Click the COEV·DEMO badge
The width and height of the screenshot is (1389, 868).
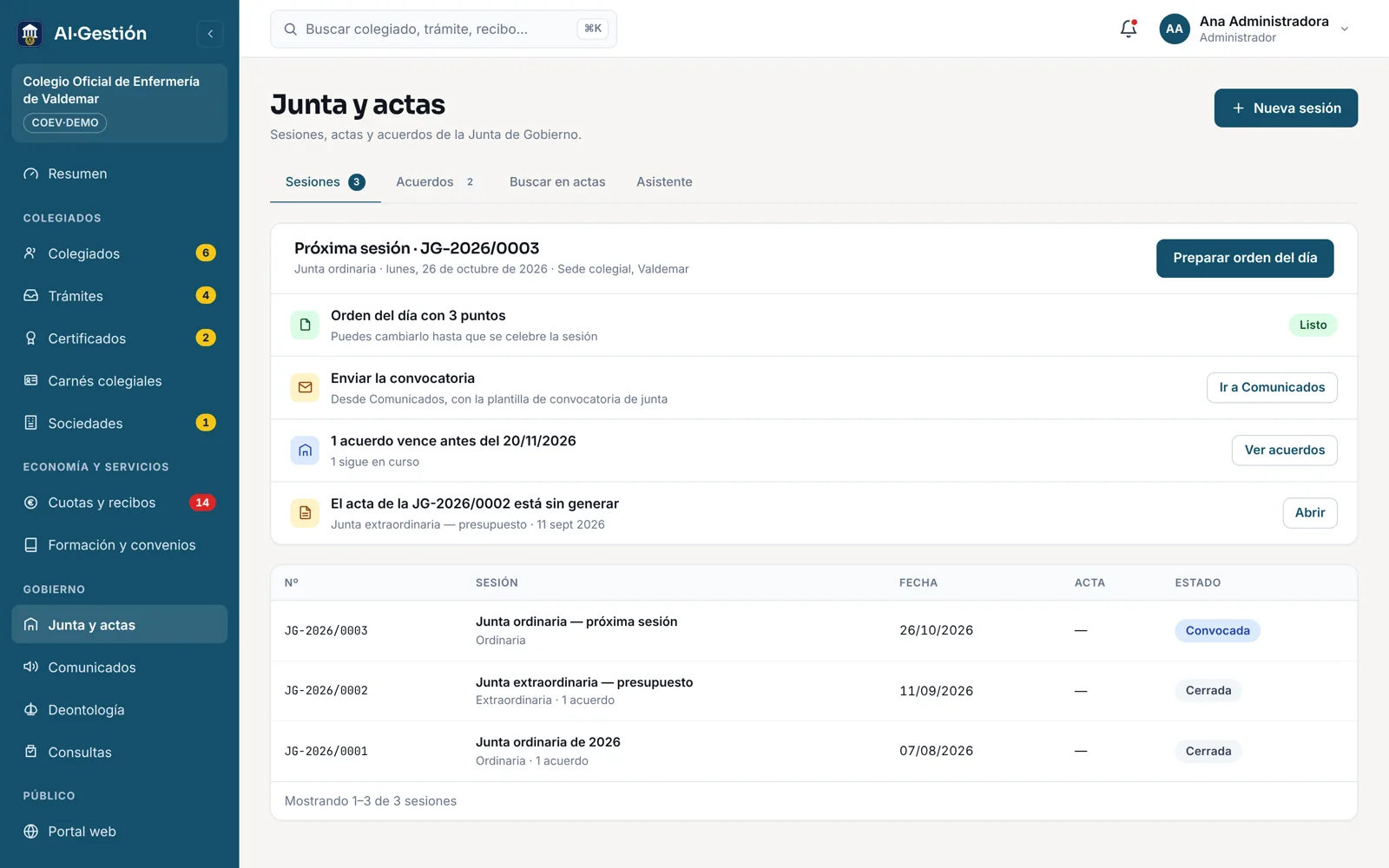(x=65, y=123)
